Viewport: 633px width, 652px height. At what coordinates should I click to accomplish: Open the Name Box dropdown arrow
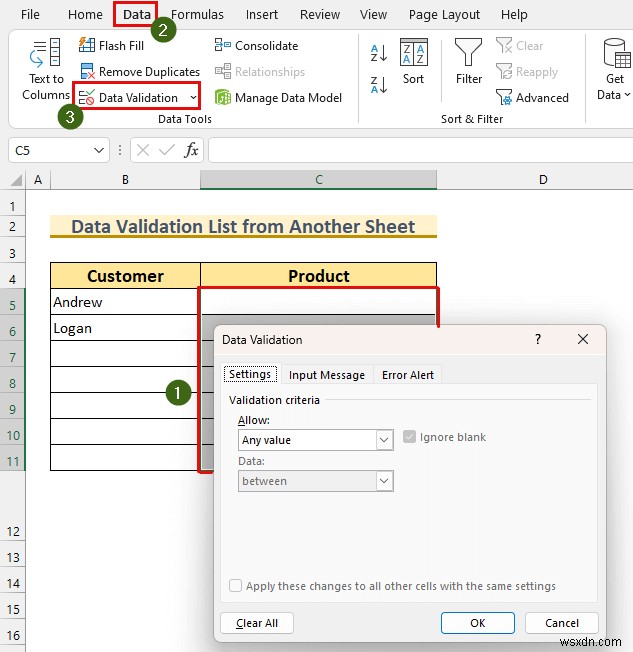pos(99,150)
